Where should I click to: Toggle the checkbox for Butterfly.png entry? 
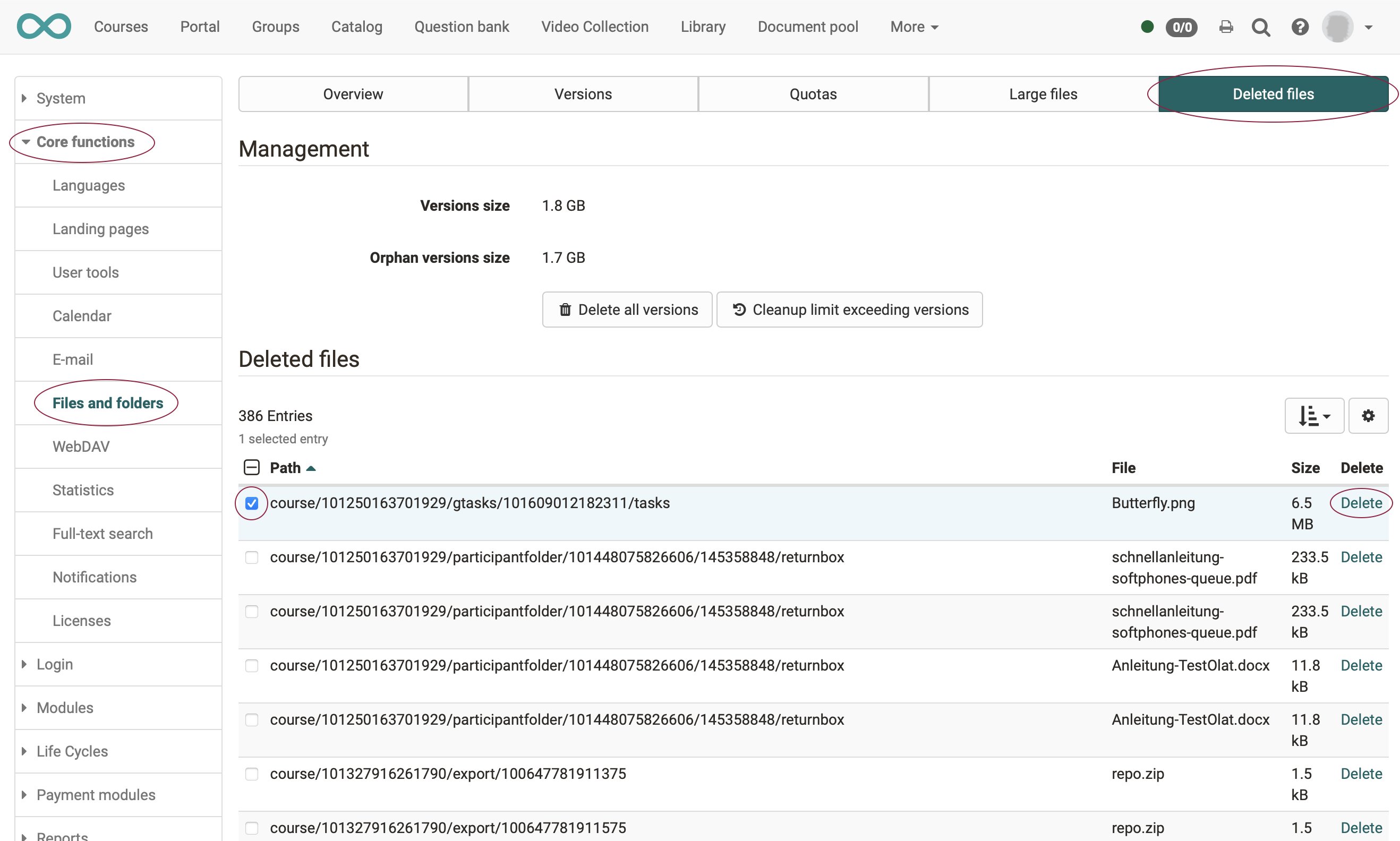point(251,503)
